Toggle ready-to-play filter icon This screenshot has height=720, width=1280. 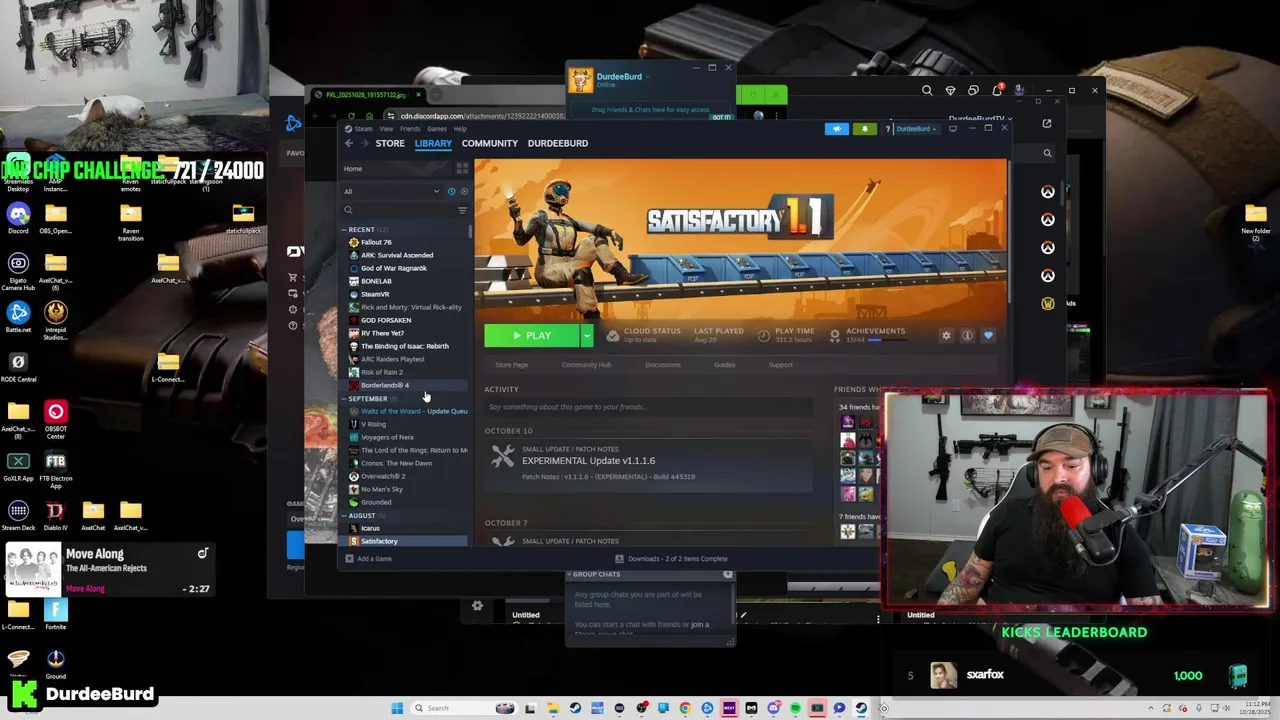click(x=463, y=191)
